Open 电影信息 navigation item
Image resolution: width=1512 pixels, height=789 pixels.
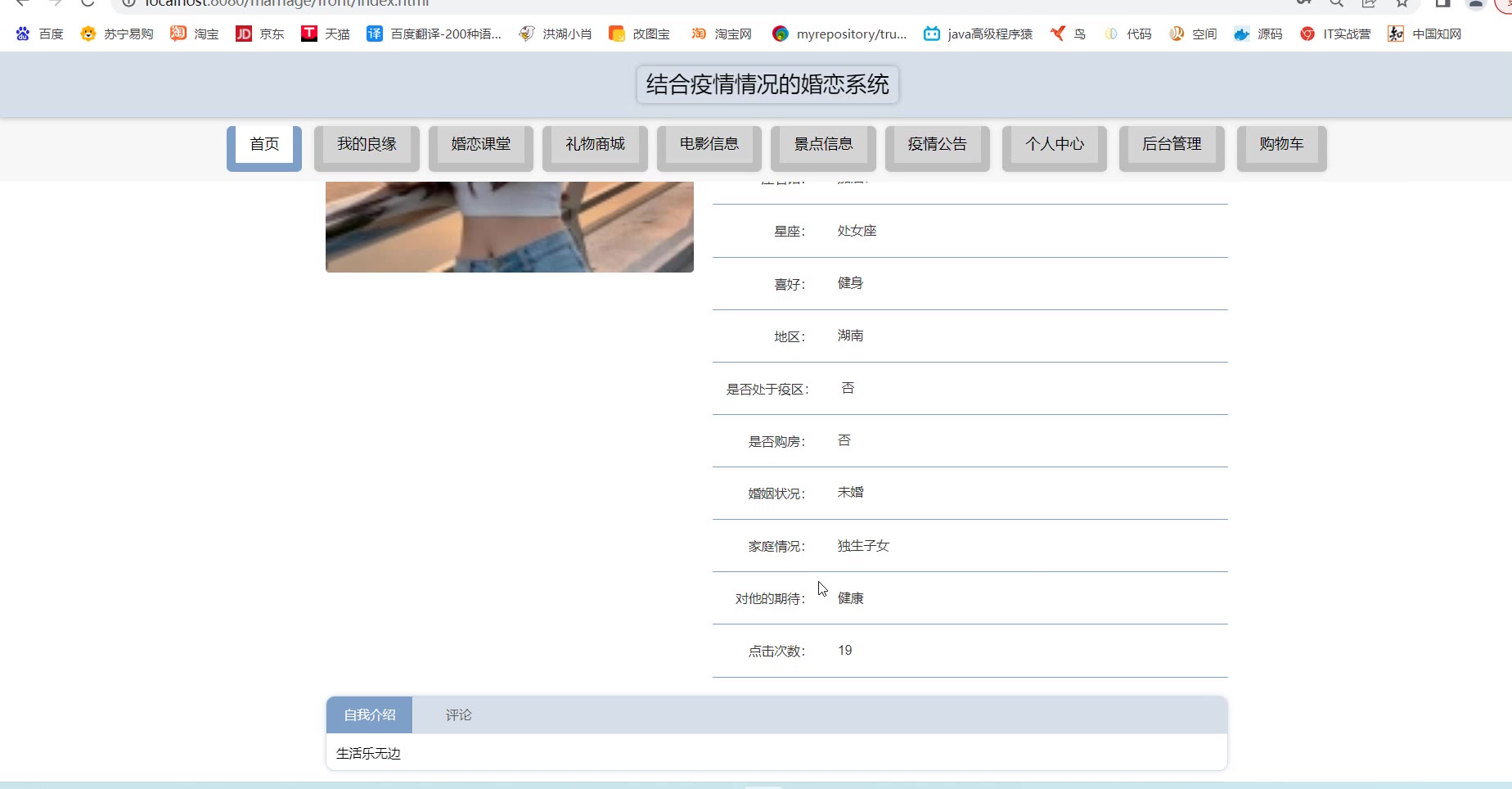coord(709,145)
